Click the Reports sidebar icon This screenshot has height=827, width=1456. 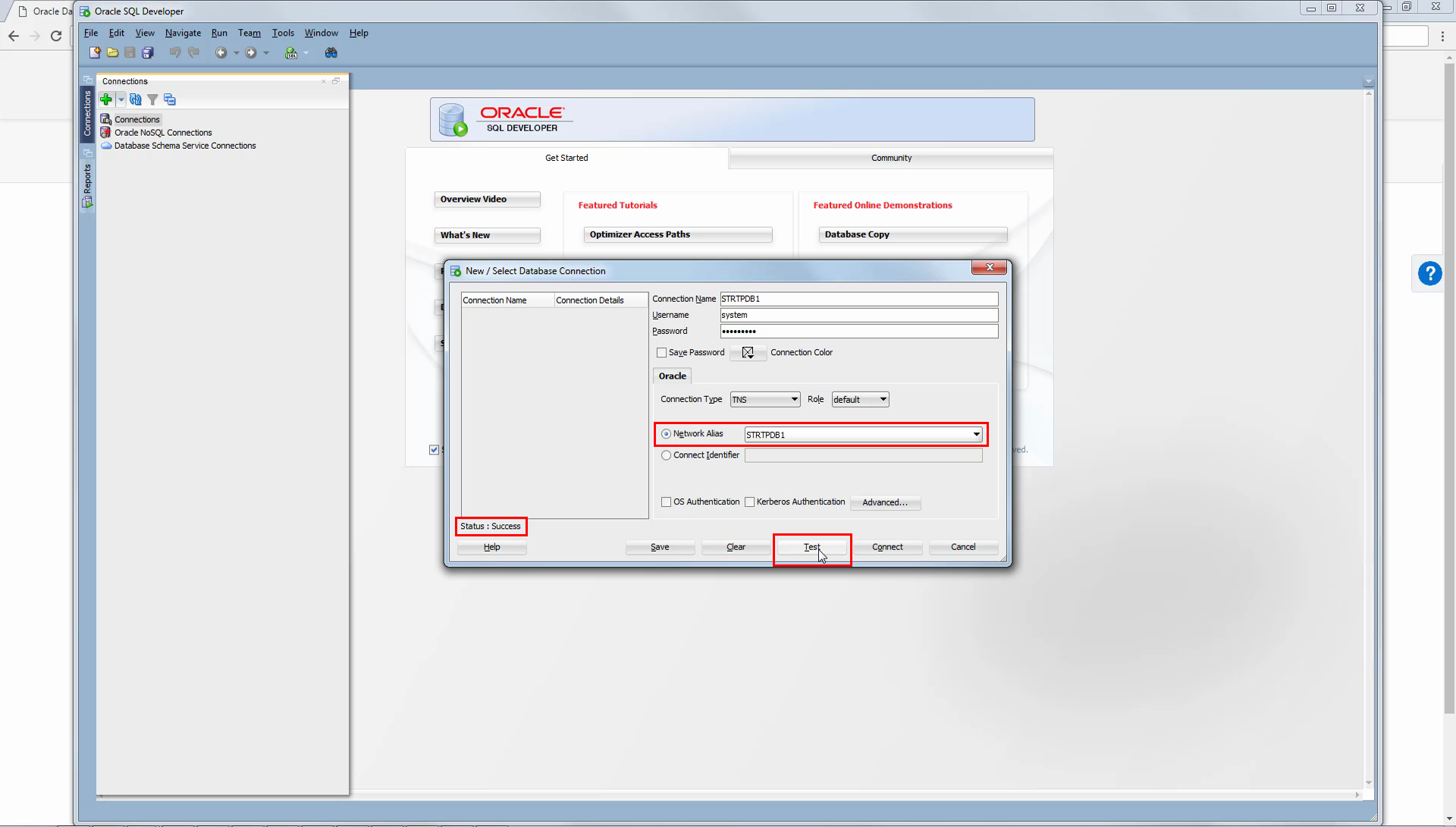tap(87, 202)
